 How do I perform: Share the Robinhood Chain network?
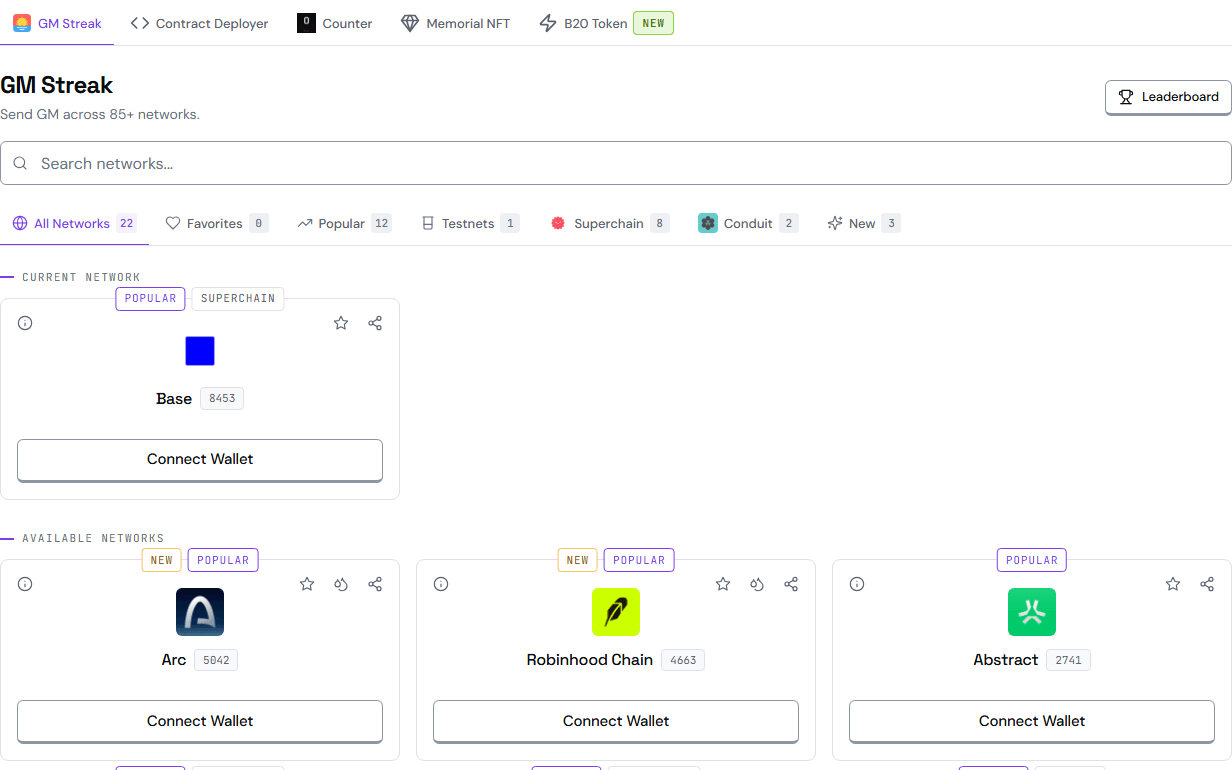point(791,584)
